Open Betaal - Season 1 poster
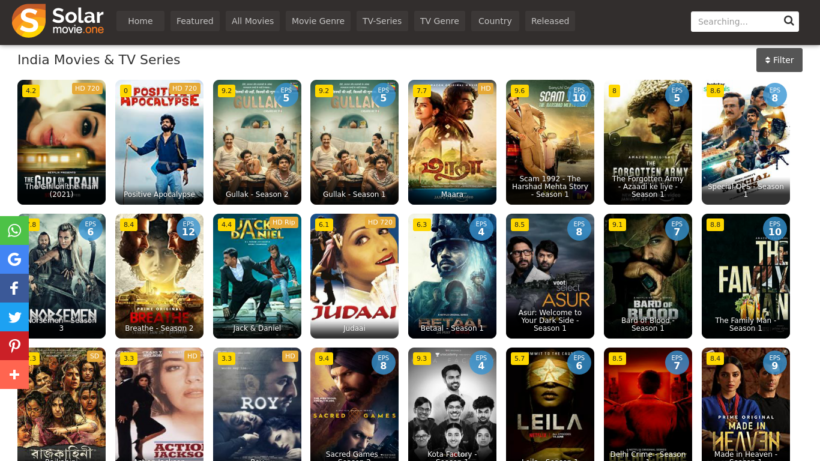Screen dimensions: 820x461 tap(452, 276)
